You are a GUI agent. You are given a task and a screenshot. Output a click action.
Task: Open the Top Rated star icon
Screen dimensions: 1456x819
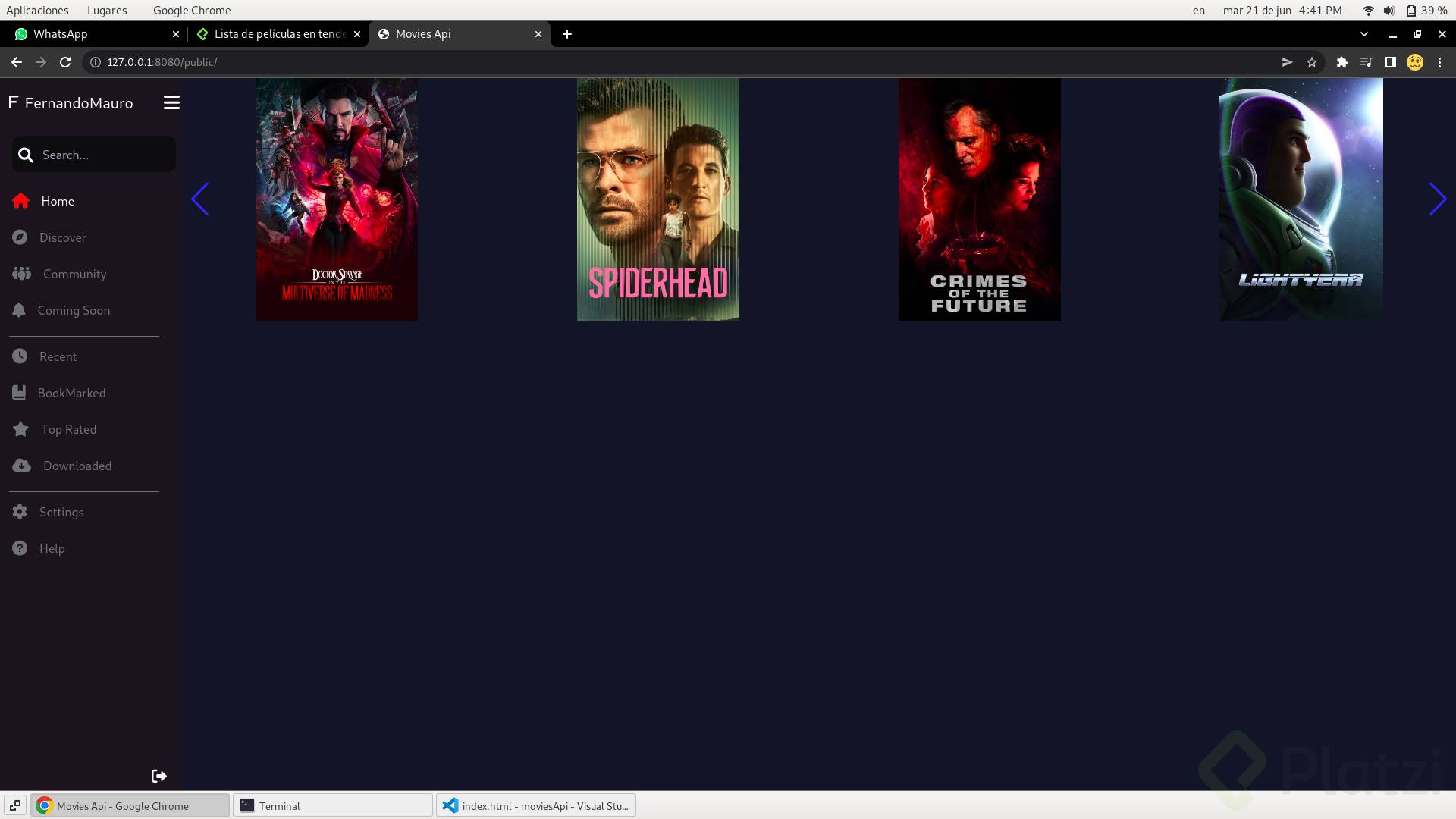(20, 429)
